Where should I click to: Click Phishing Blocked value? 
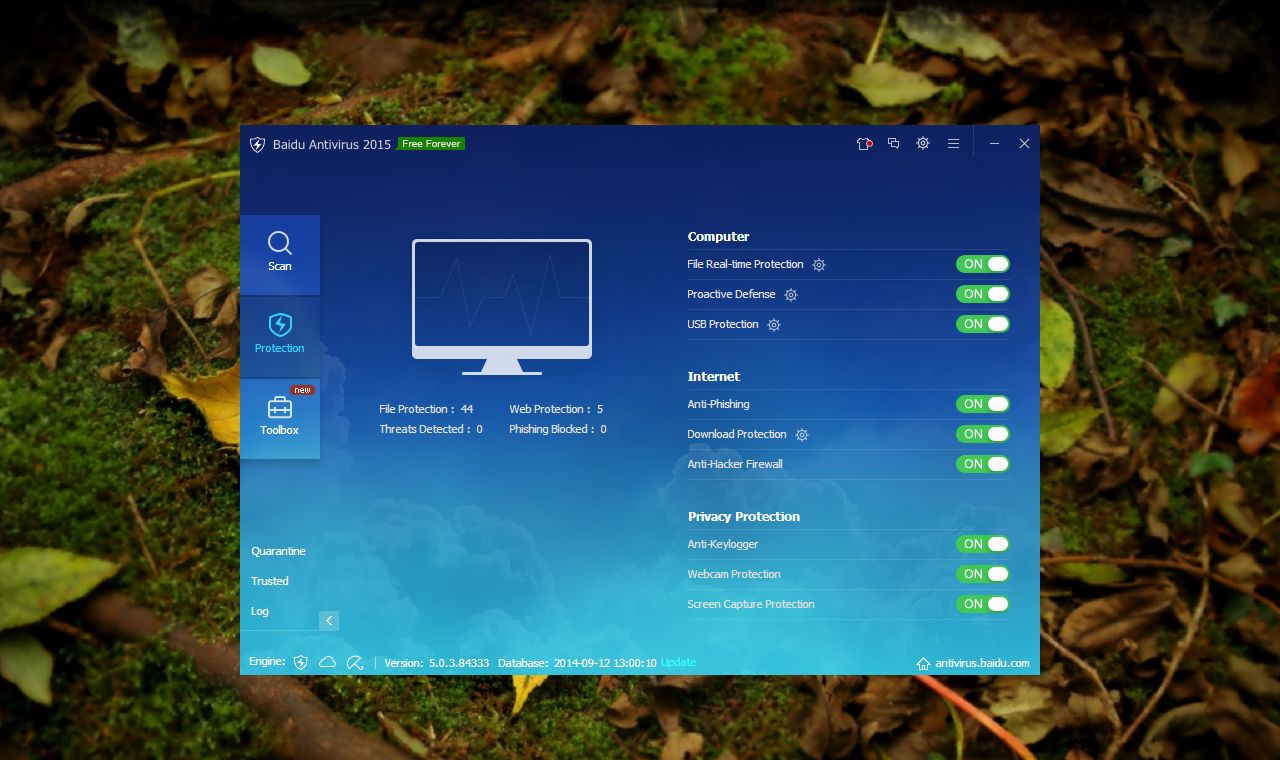point(603,429)
